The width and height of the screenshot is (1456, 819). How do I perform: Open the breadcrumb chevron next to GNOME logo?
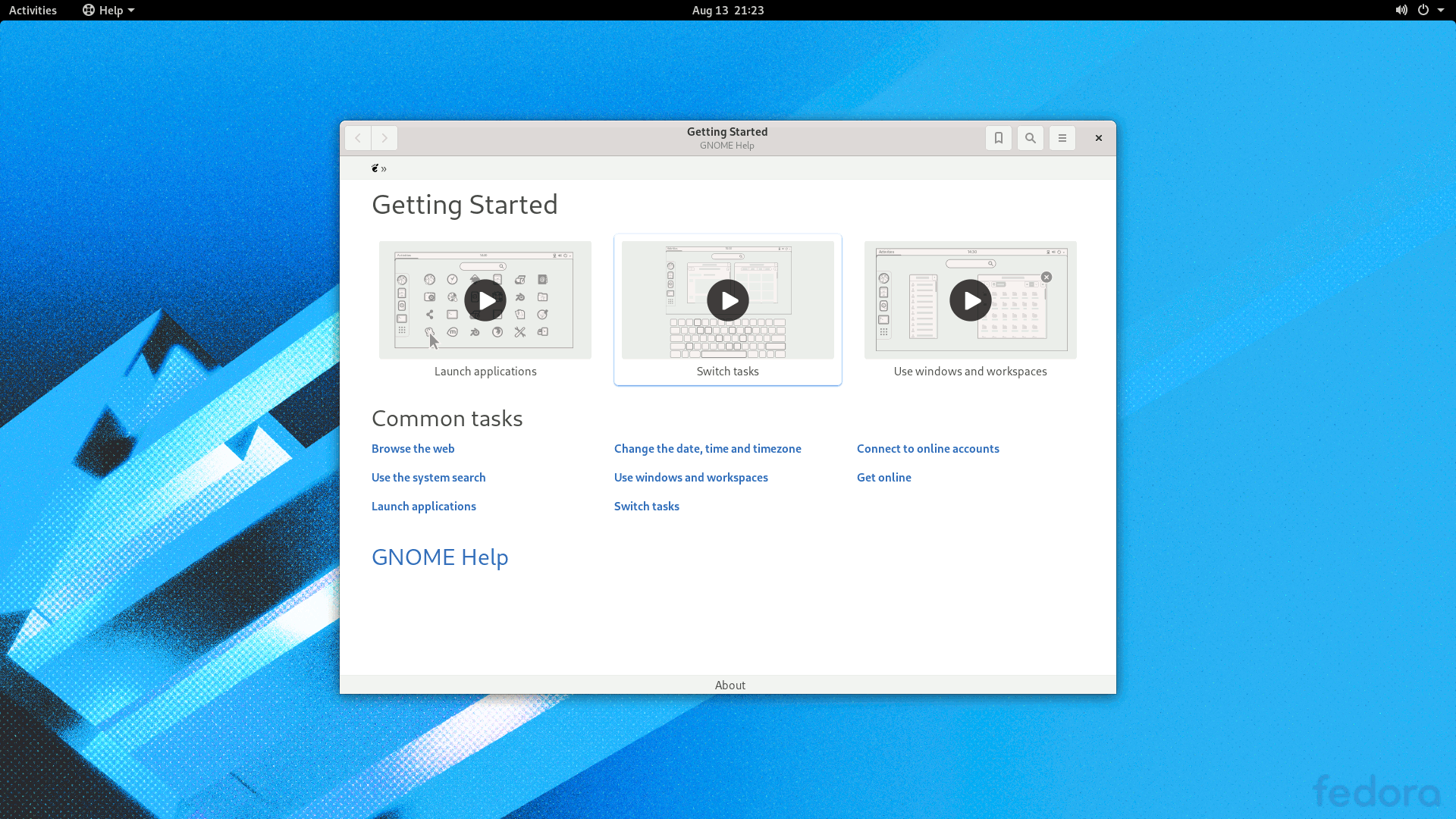[384, 168]
